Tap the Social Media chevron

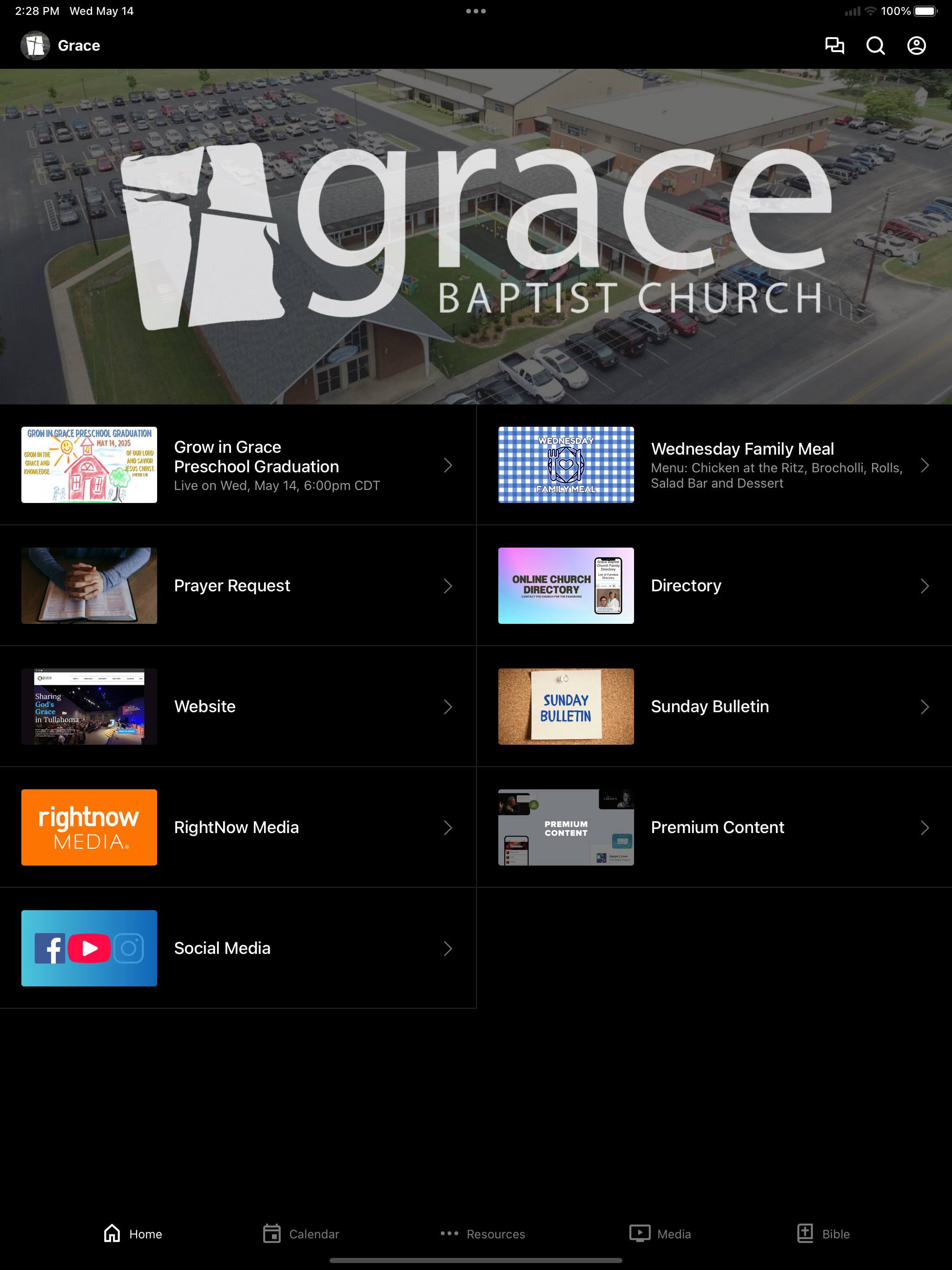[x=448, y=948]
